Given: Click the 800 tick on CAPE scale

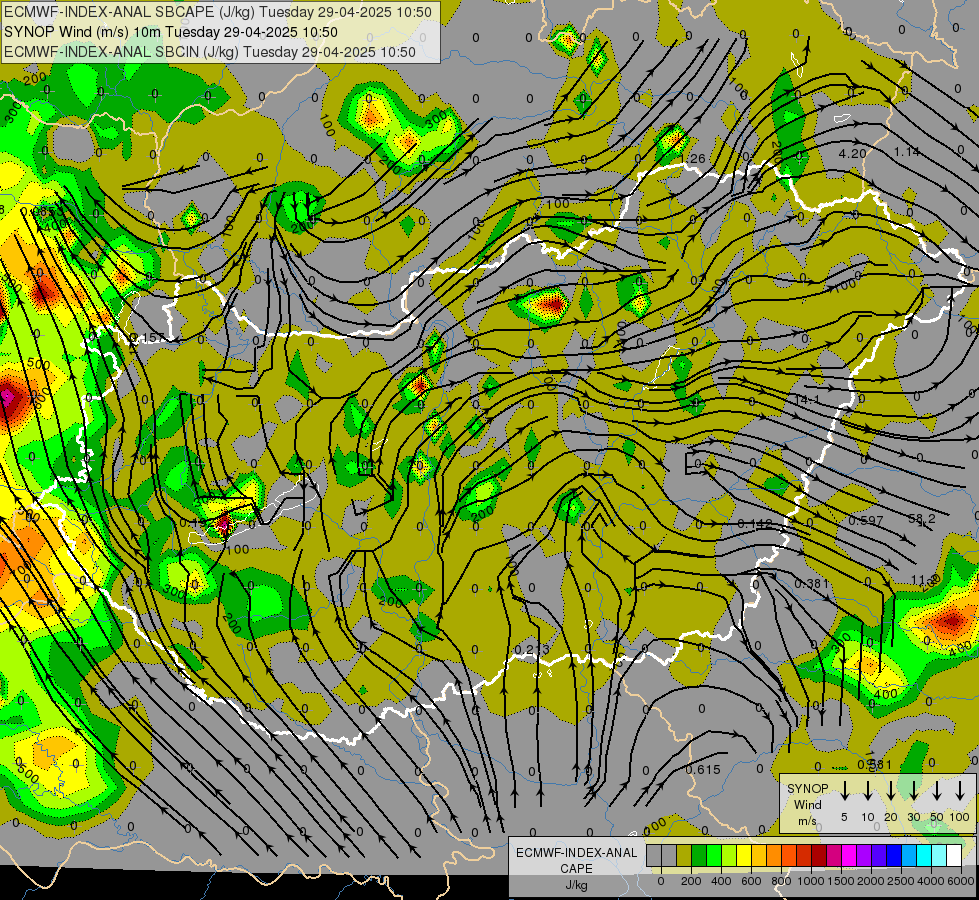Looking at the screenshot, I should (781, 881).
